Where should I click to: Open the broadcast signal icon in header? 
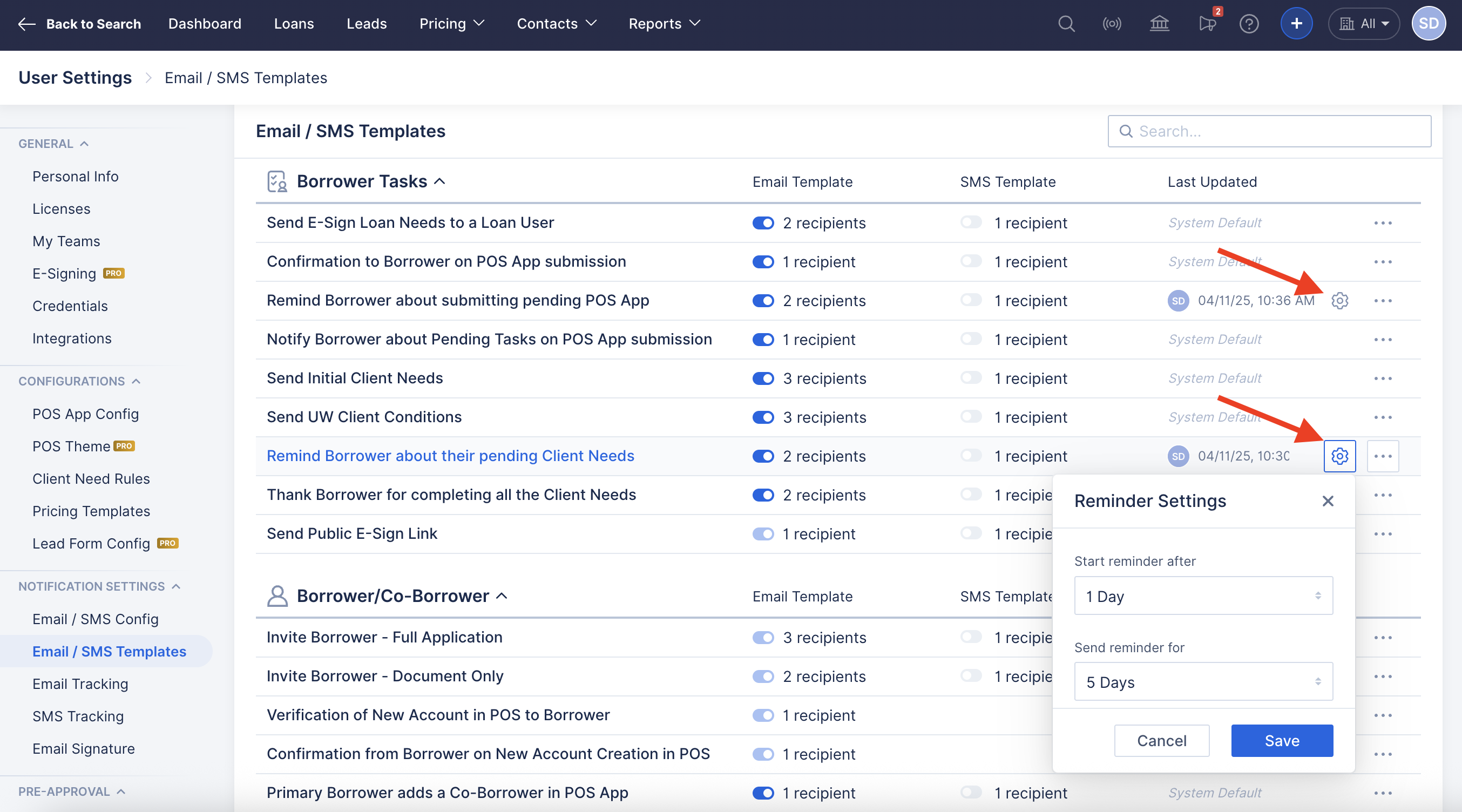(1112, 24)
